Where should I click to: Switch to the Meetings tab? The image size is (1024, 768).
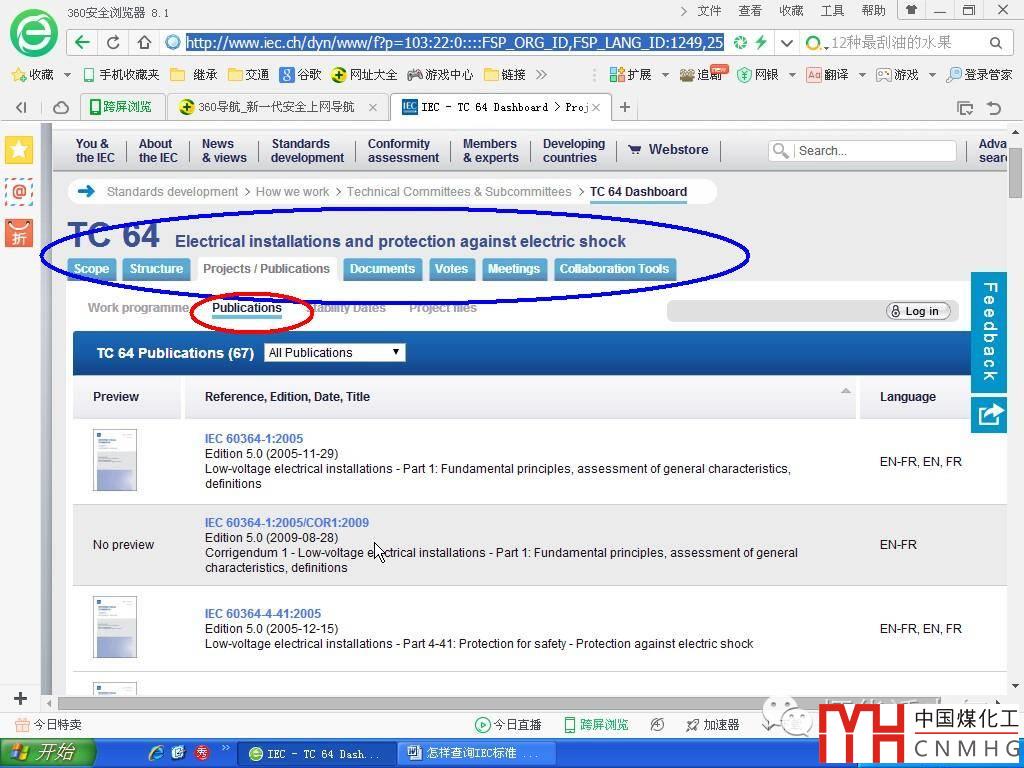pos(513,269)
